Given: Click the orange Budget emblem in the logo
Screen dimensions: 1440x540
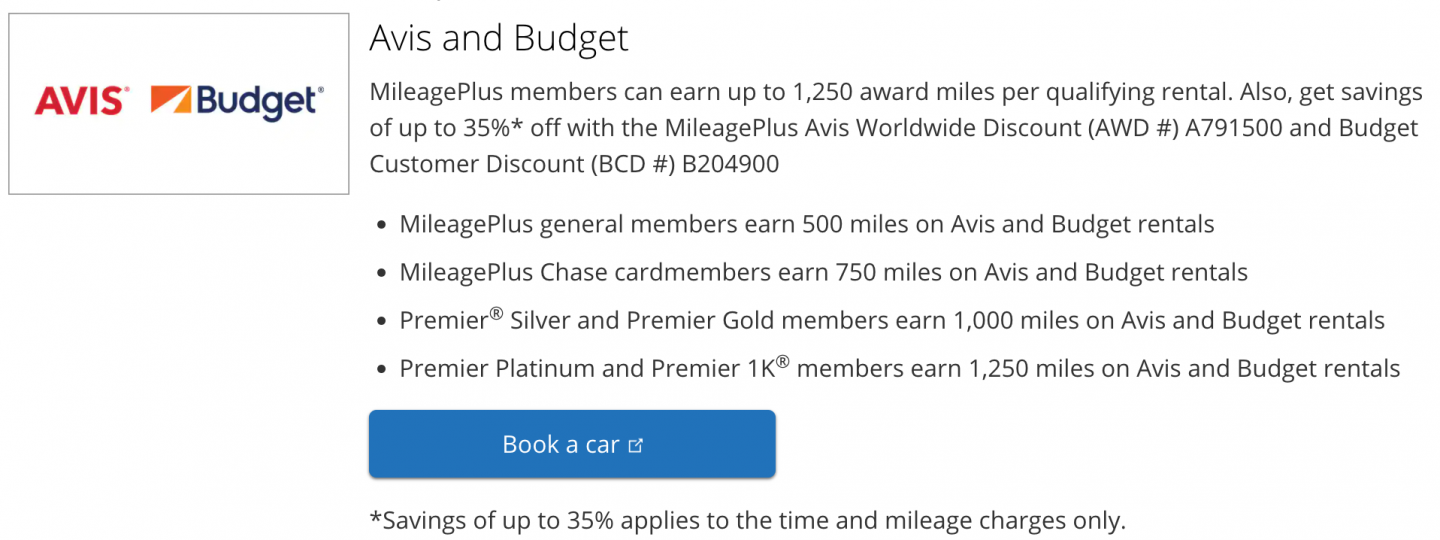Looking at the screenshot, I should 171,101.
